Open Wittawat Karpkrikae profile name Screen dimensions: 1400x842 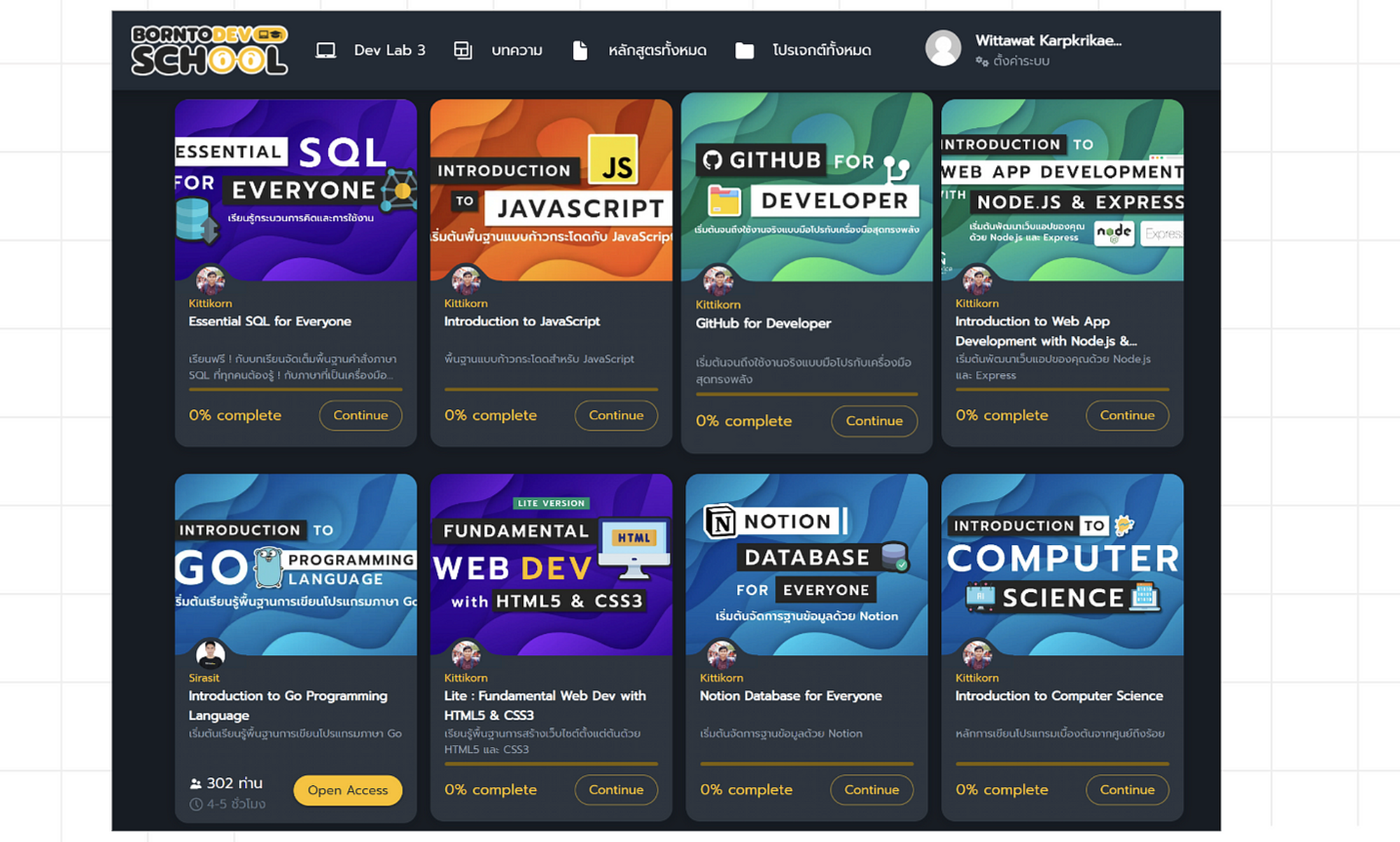(1049, 41)
